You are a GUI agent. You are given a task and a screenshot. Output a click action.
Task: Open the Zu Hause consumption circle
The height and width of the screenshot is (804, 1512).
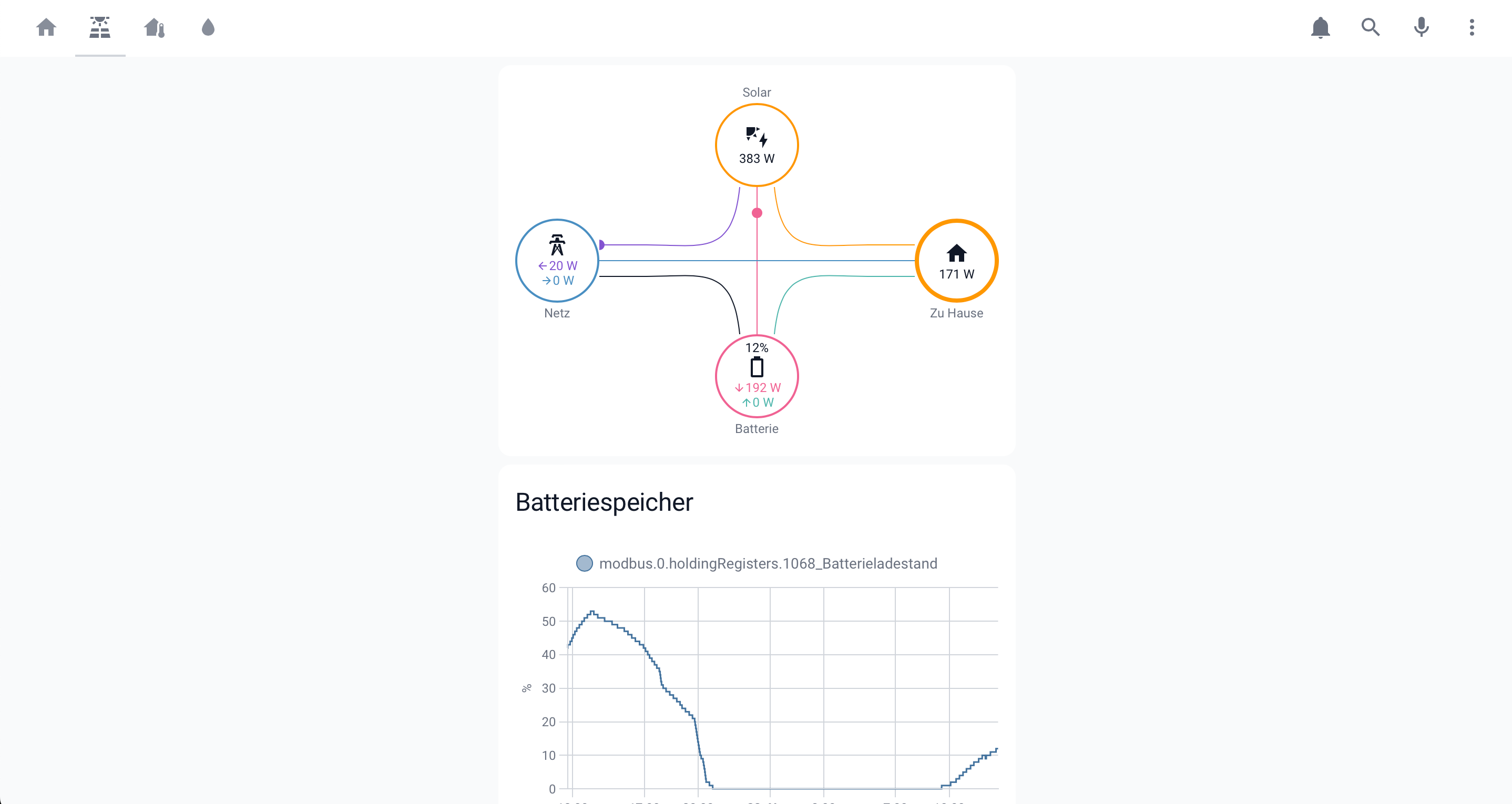click(956, 260)
